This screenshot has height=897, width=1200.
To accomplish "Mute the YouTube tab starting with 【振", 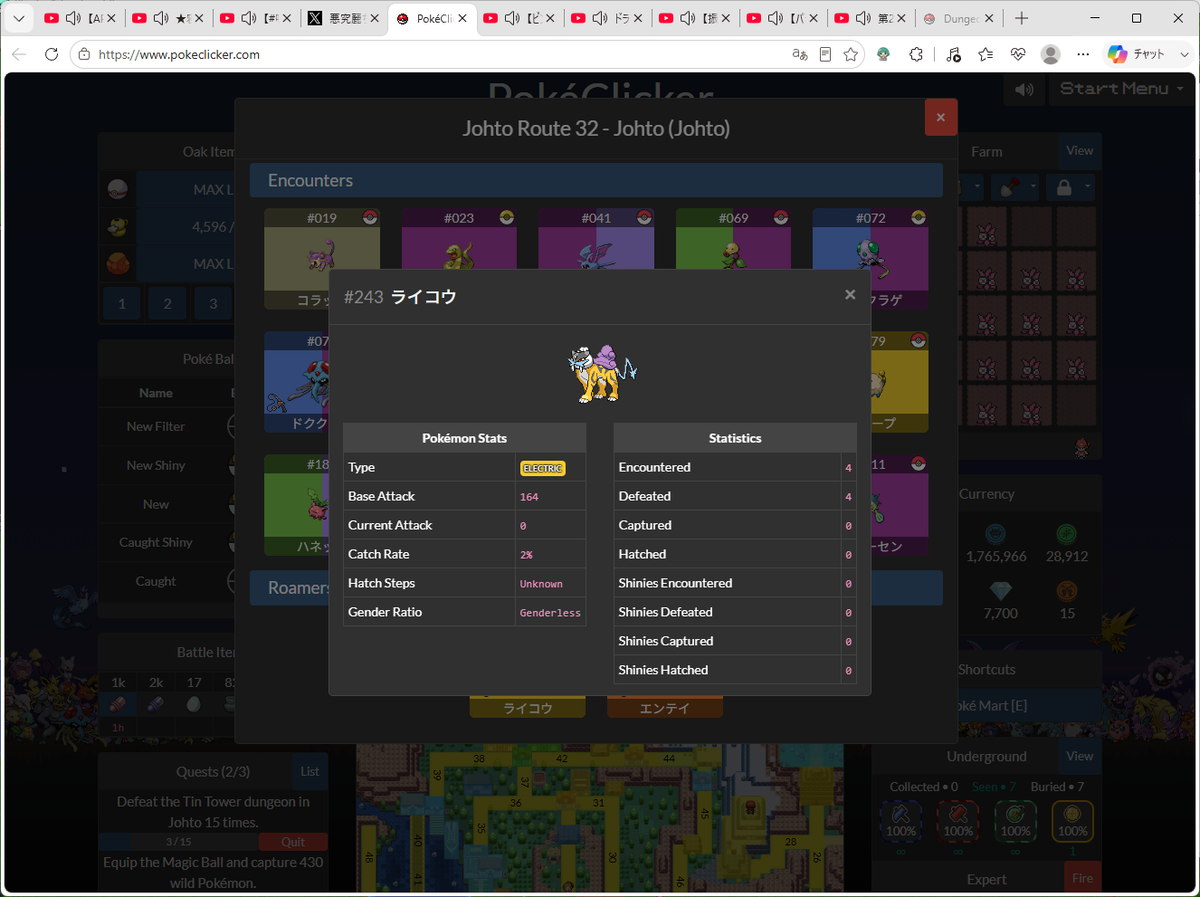I will coord(687,19).
